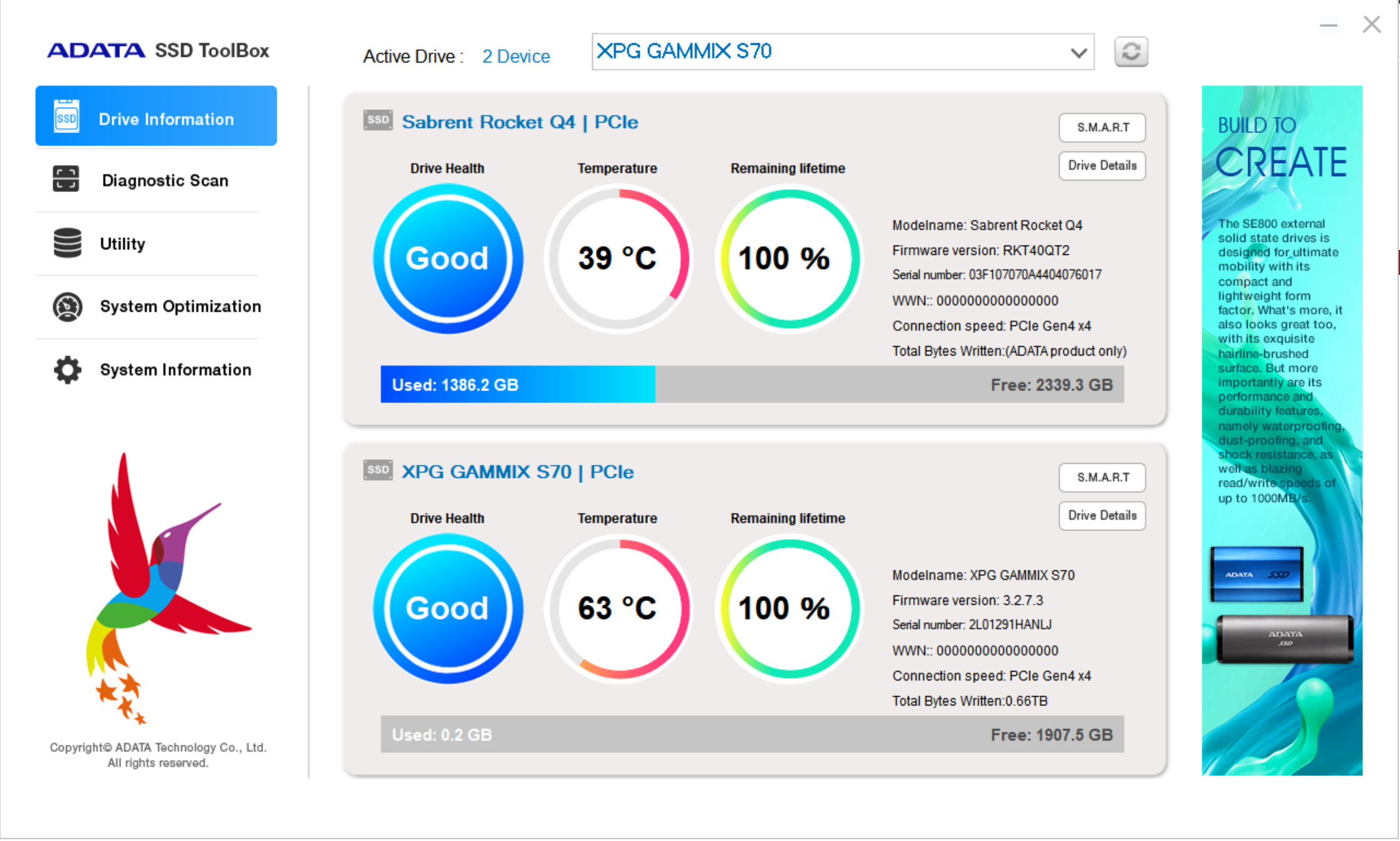This screenshot has height=841, width=1400.
Task: Select System Optimization menu item
Action: point(180,307)
